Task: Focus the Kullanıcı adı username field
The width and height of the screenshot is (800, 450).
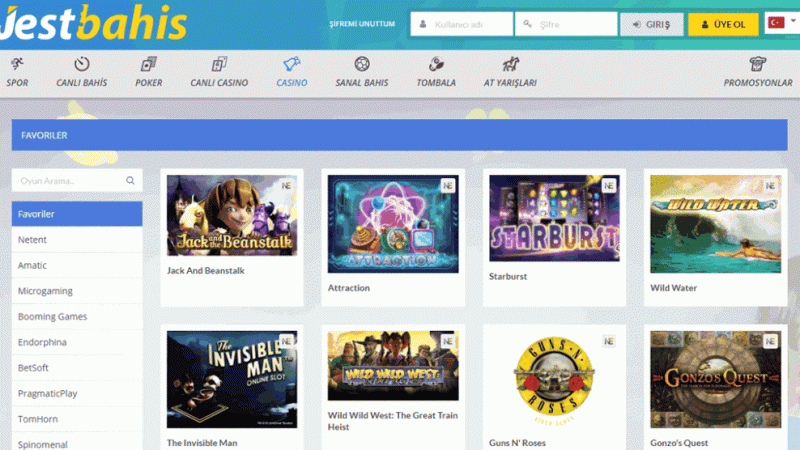Action: tap(462, 24)
